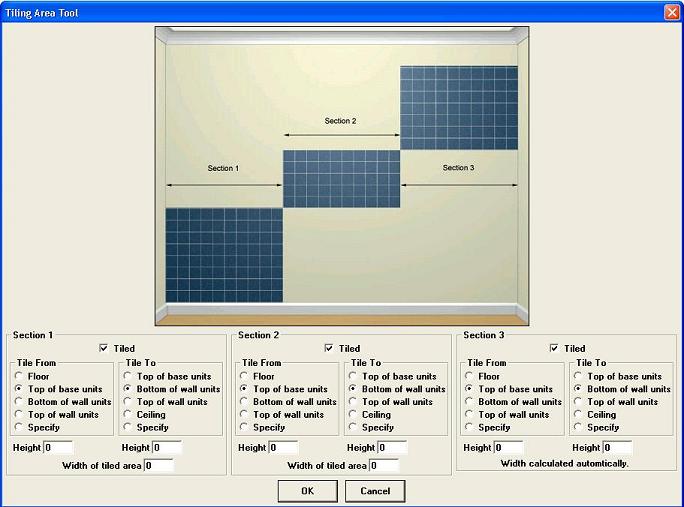Click Section 1 Tile To Height field
Image resolution: width=684 pixels, height=507 pixels.
[167, 448]
